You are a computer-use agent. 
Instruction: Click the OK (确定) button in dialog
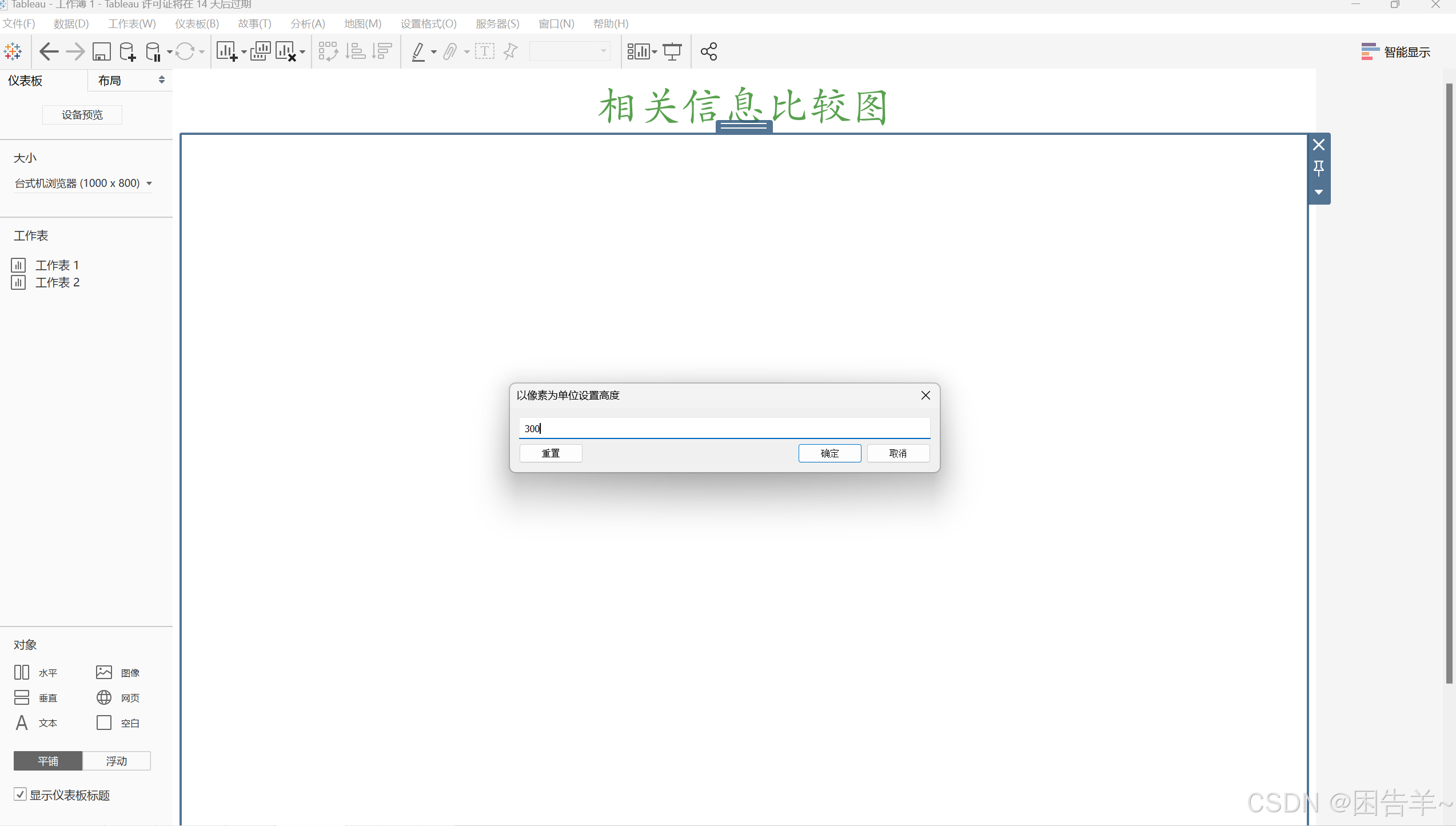point(829,453)
